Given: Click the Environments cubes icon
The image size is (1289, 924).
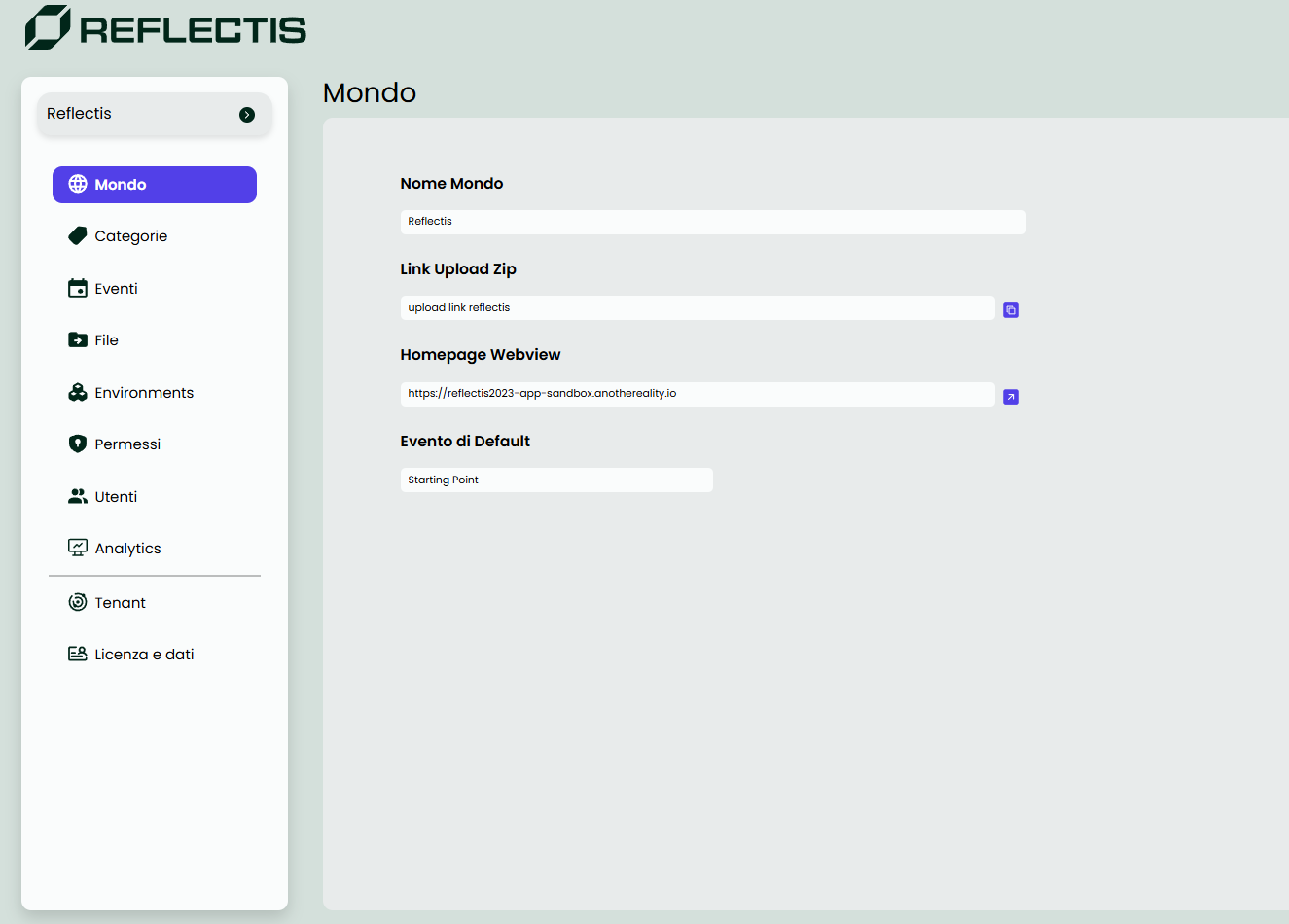Looking at the screenshot, I should 78,393.
